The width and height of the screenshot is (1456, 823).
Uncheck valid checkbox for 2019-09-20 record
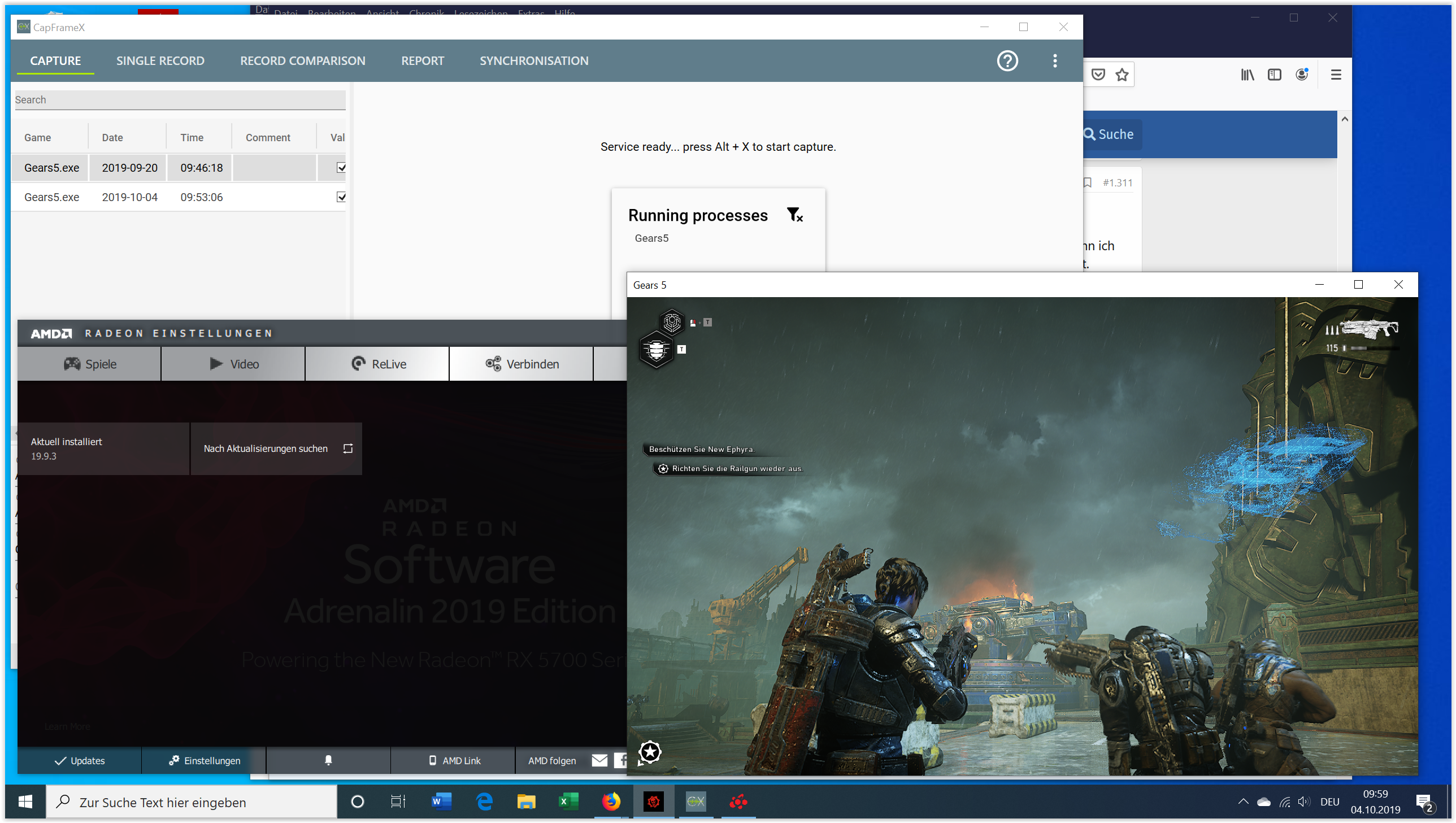pyautogui.click(x=341, y=167)
